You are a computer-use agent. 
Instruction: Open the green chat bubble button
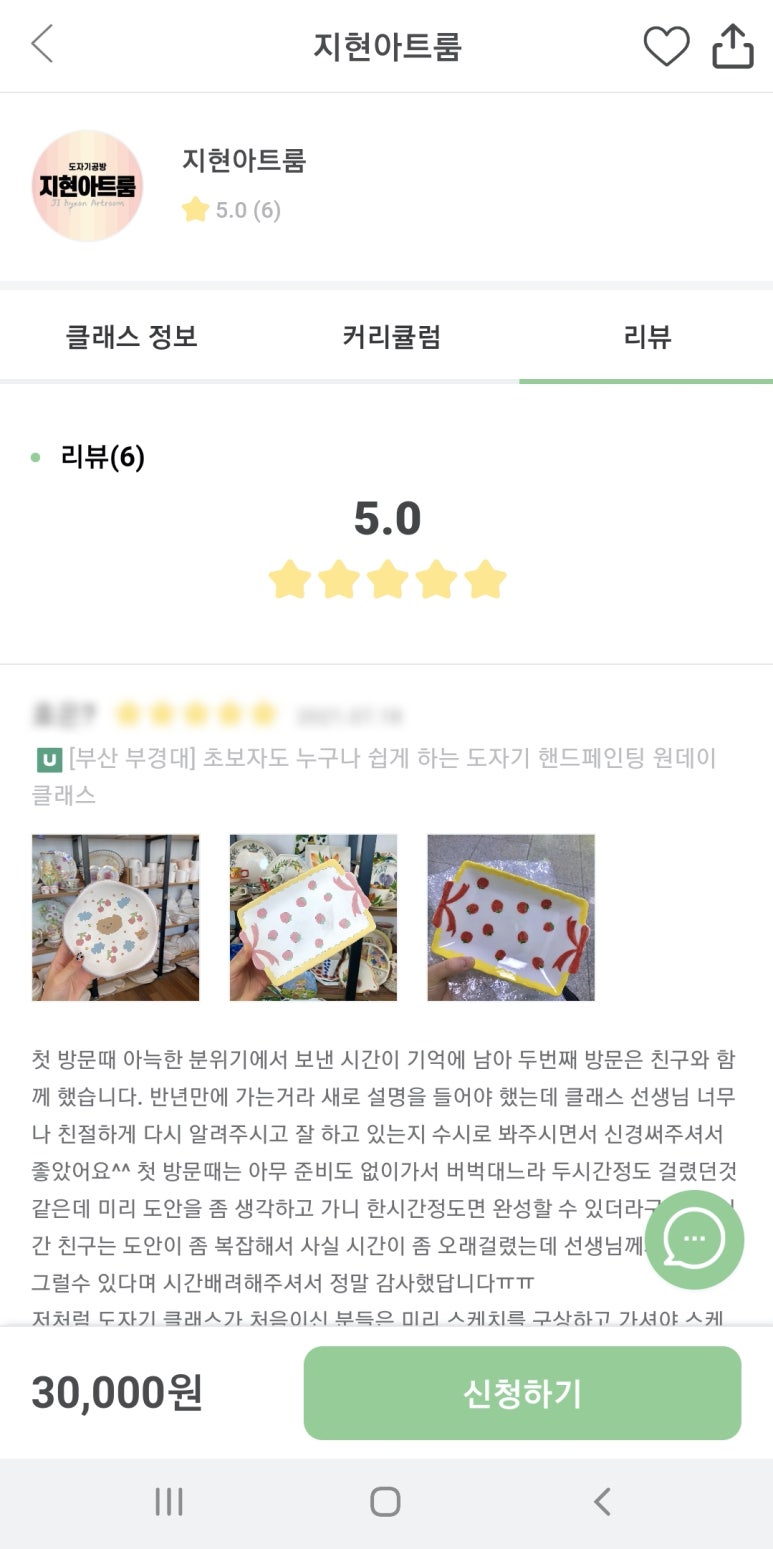tap(694, 1239)
